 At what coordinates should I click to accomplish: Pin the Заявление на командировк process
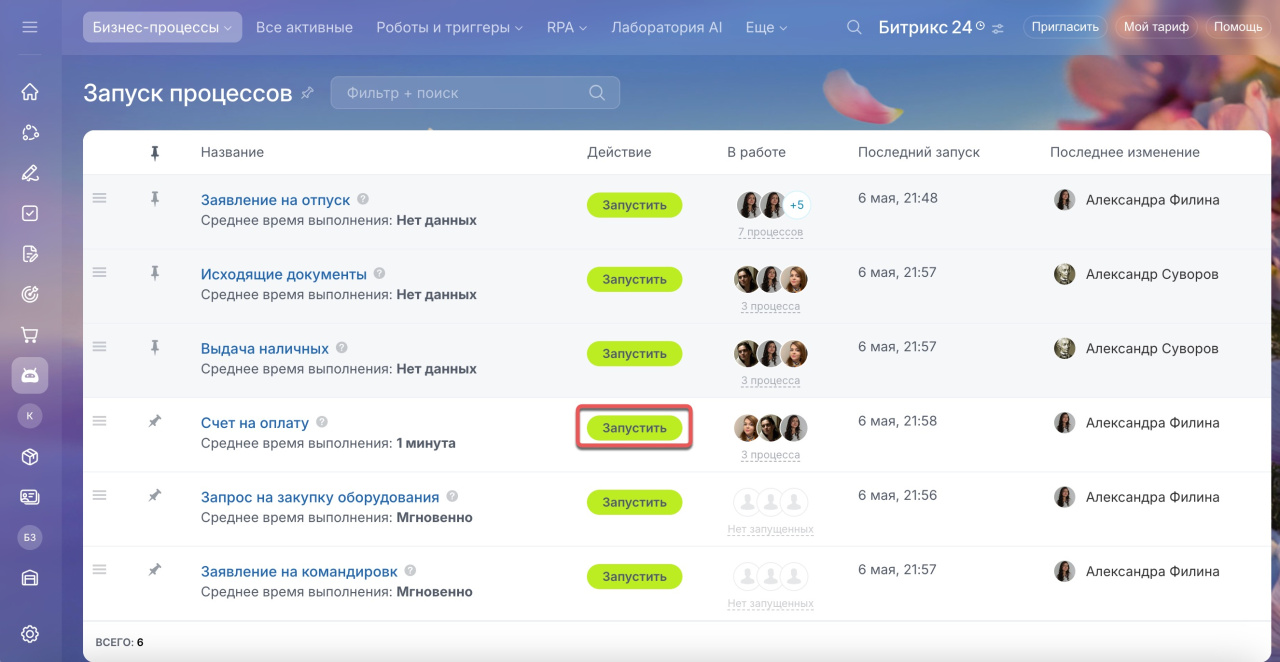click(x=154, y=570)
